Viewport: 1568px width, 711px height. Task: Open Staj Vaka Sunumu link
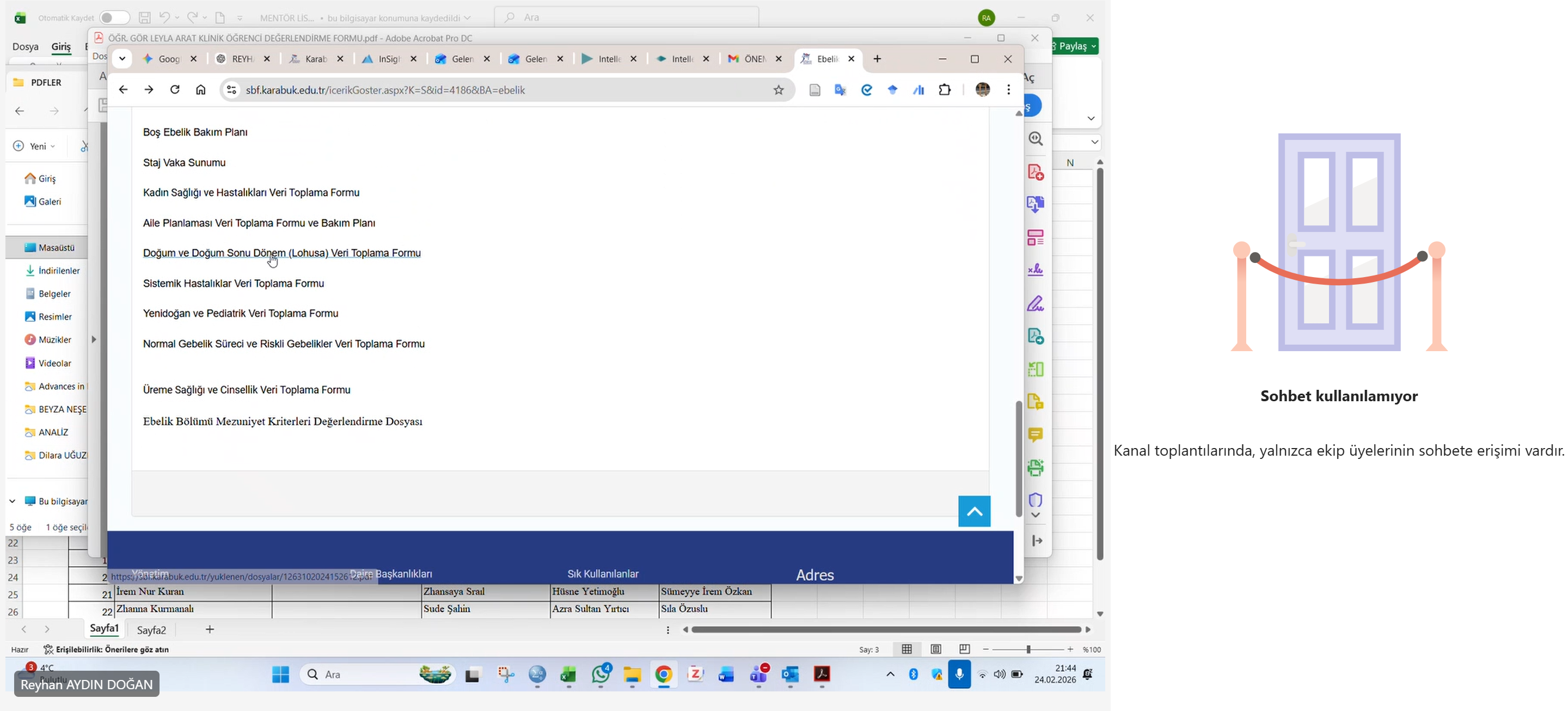tap(184, 163)
